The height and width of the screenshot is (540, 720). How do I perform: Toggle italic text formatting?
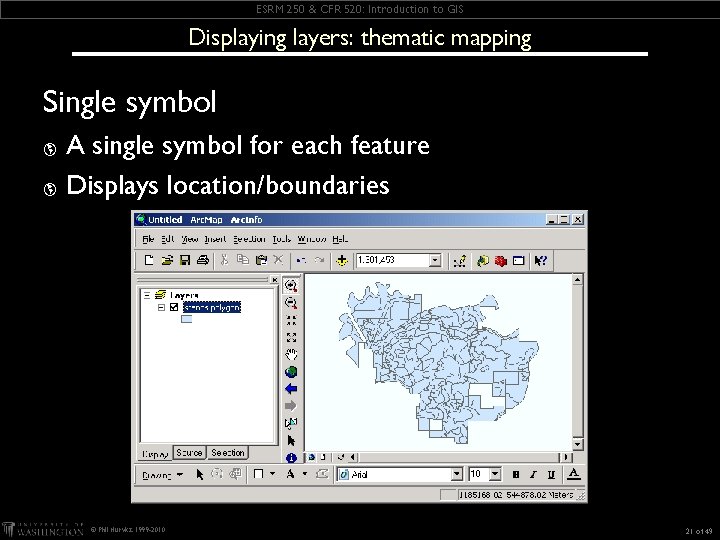533,474
